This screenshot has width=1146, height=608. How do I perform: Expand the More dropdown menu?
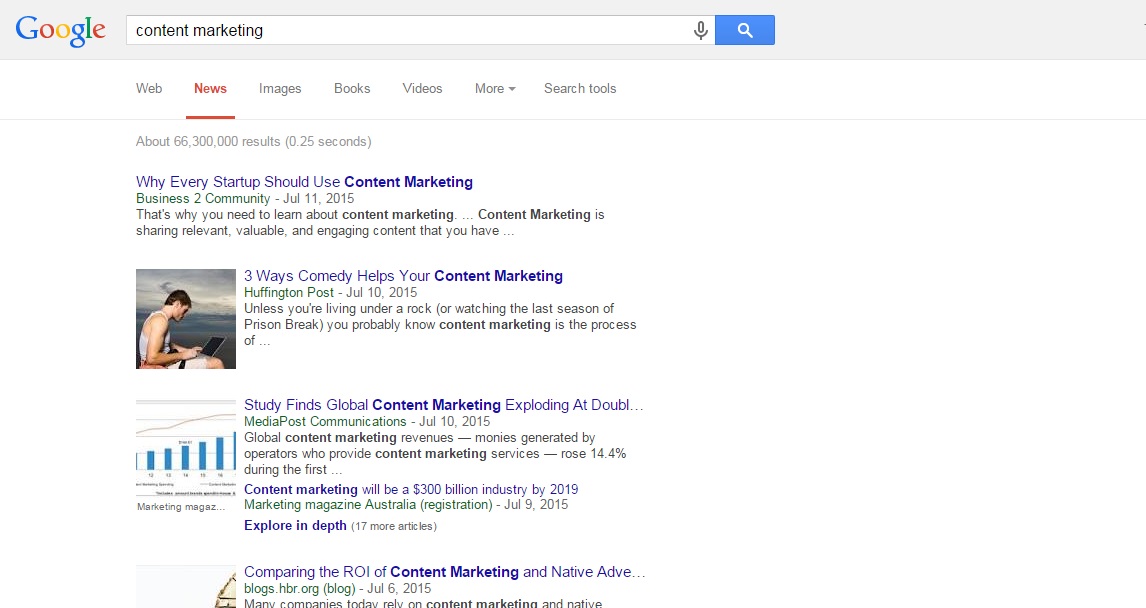495,88
